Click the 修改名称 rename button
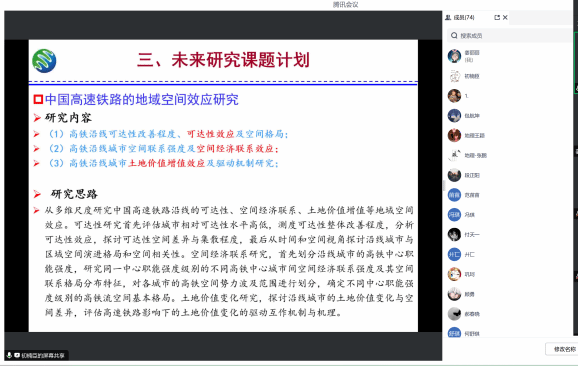Image resolution: width=578 pixels, height=366 pixels. [564, 349]
